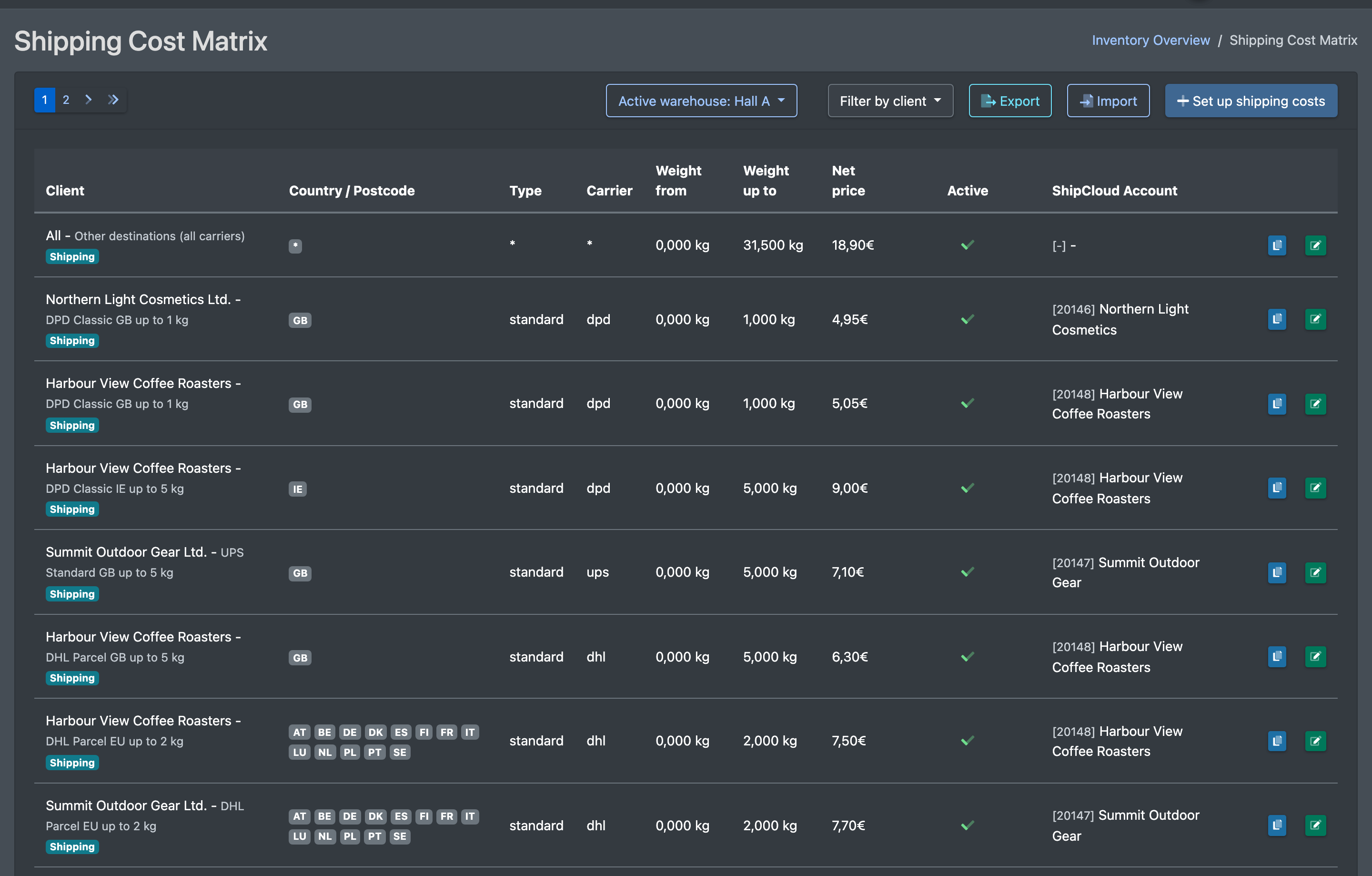1372x876 pixels.
Task: Copy the 'All - Other destinations' row
Action: [x=1277, y=245]
